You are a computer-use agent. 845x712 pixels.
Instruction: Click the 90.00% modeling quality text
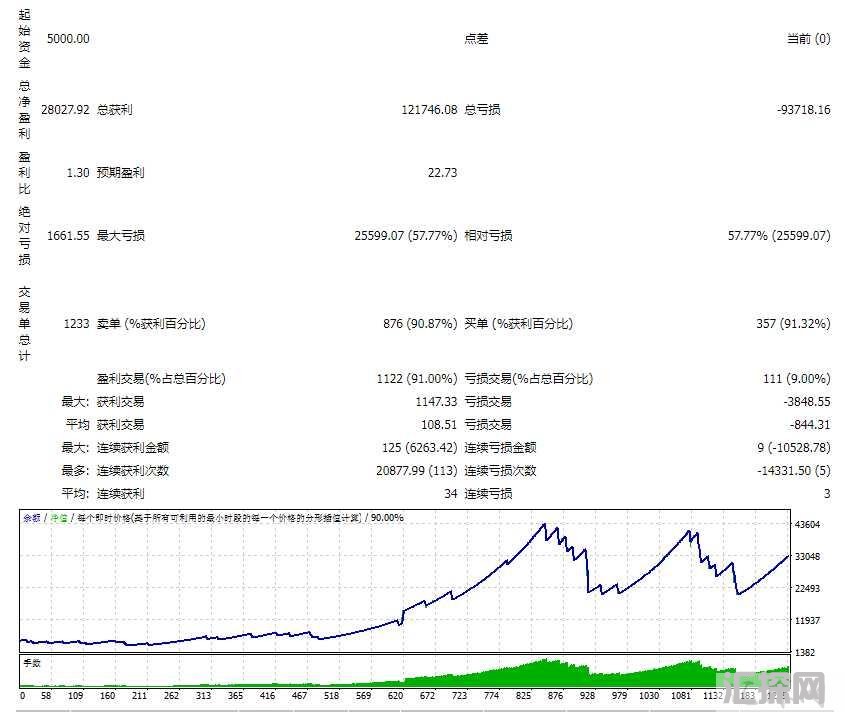389,519
